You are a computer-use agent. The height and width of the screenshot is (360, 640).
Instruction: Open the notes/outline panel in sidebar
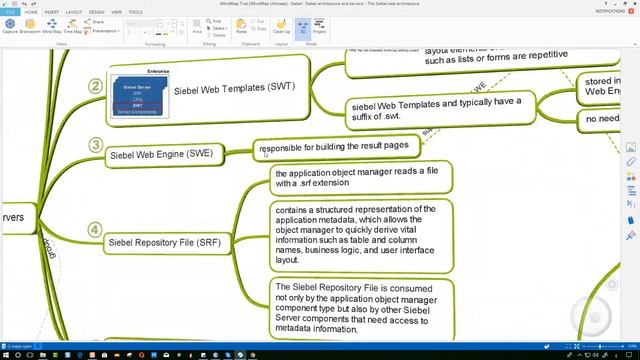tap(631, 191)
